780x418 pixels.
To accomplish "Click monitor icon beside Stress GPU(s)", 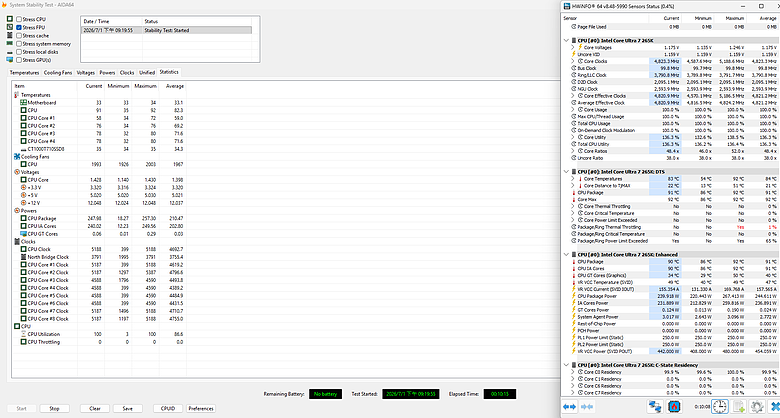I will [9, 60].
